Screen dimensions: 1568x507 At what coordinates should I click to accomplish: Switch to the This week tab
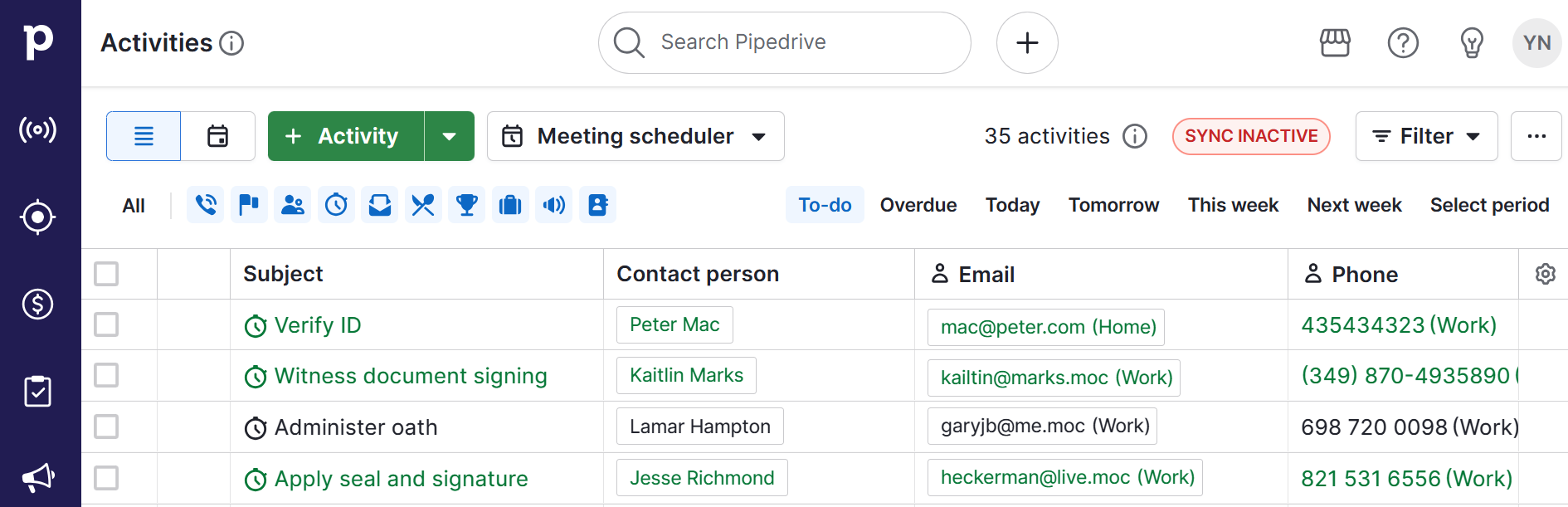(x=1233, y=205)
